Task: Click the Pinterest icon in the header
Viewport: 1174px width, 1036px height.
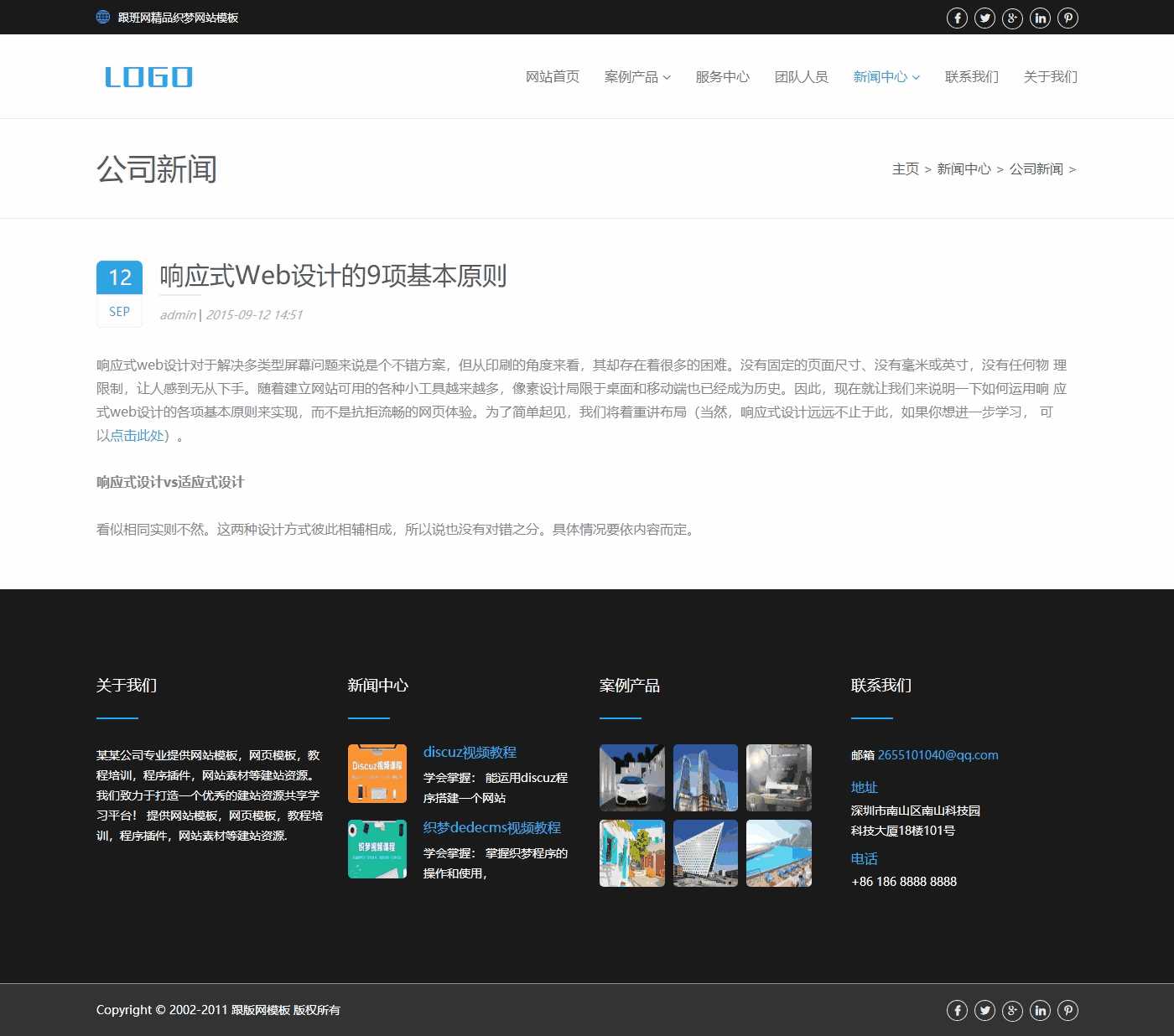Action: click(x=1068, y=17)
